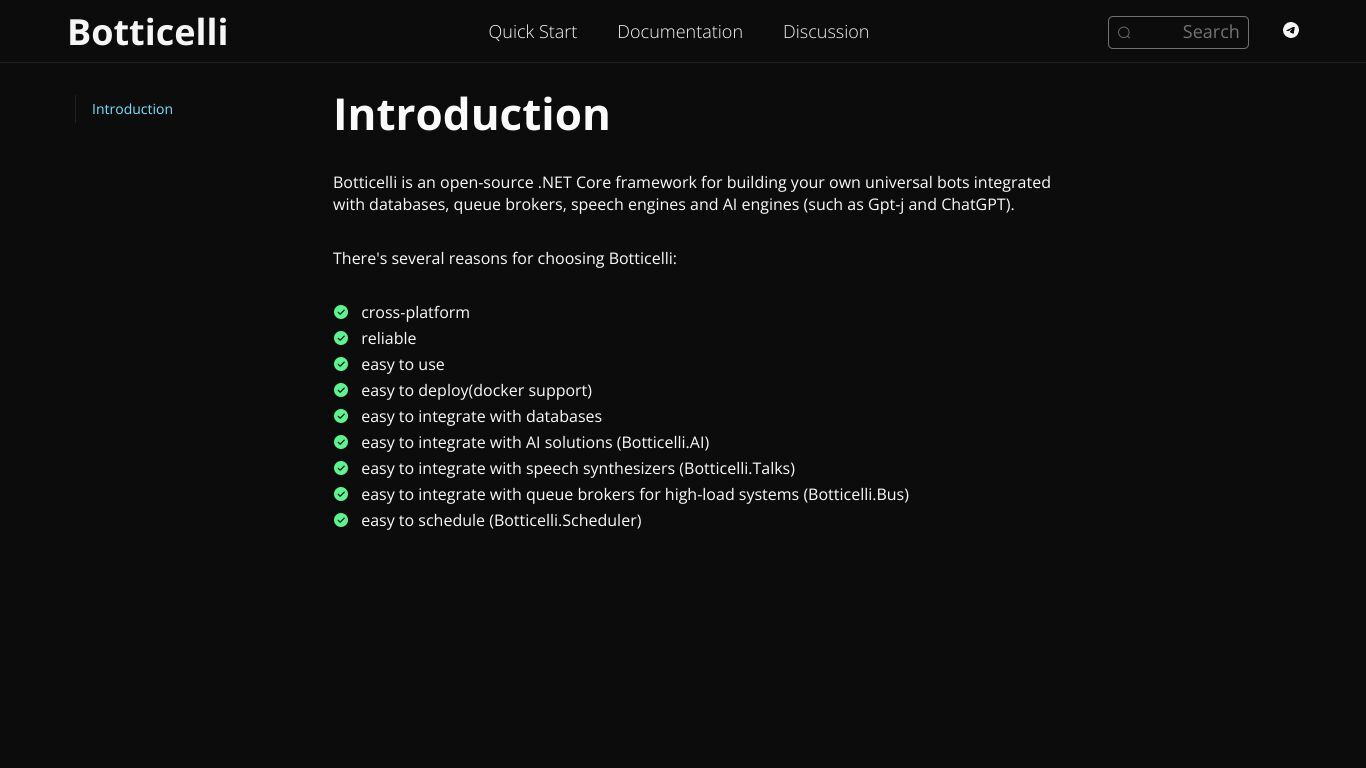
Task: Go to the Discussion page
Action: point(826,32)
